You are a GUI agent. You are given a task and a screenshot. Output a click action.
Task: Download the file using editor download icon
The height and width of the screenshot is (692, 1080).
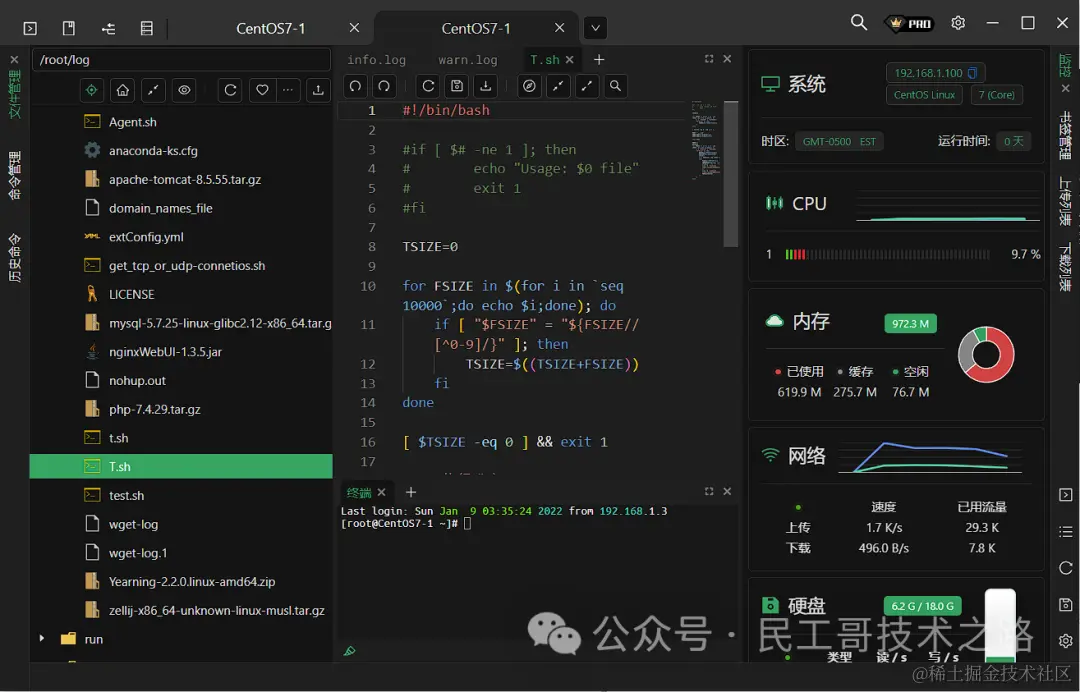[x=486, y=86]
